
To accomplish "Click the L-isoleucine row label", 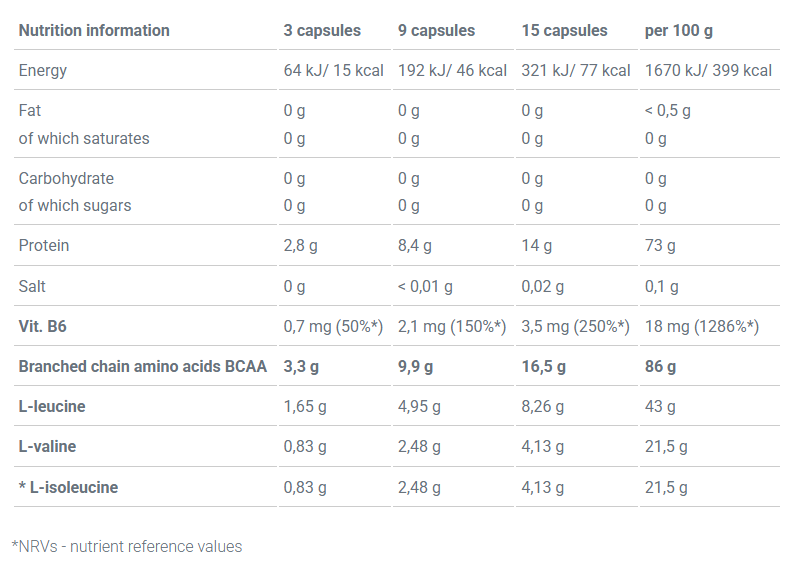I will [68, 488].
